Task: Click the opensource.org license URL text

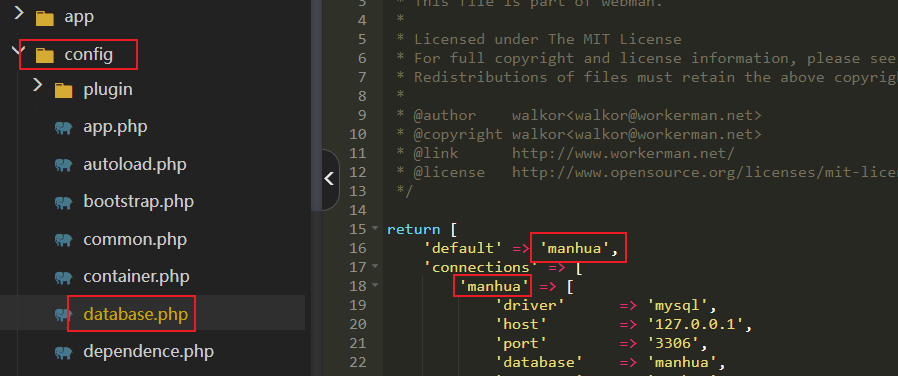Action: click(705, 172)
